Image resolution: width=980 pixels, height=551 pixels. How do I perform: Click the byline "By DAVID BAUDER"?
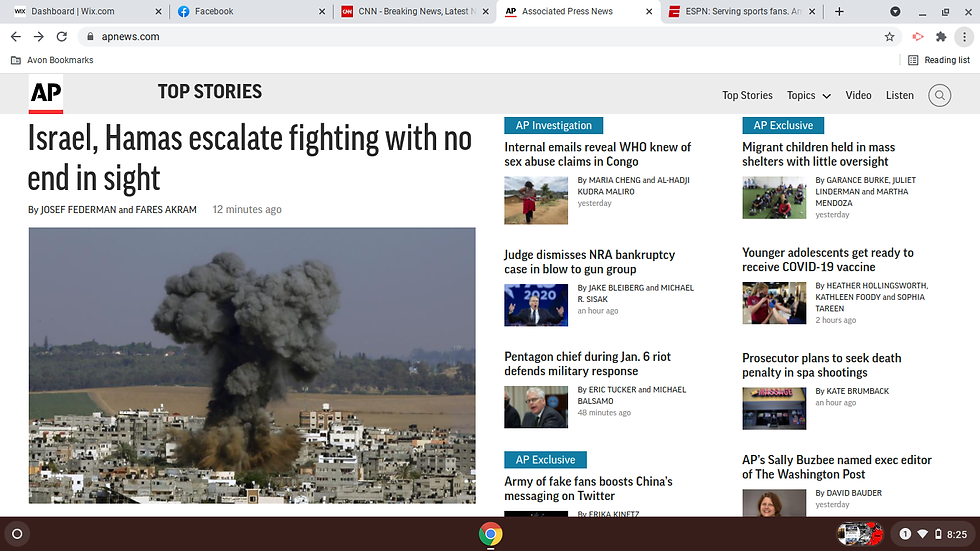(848, 493)
